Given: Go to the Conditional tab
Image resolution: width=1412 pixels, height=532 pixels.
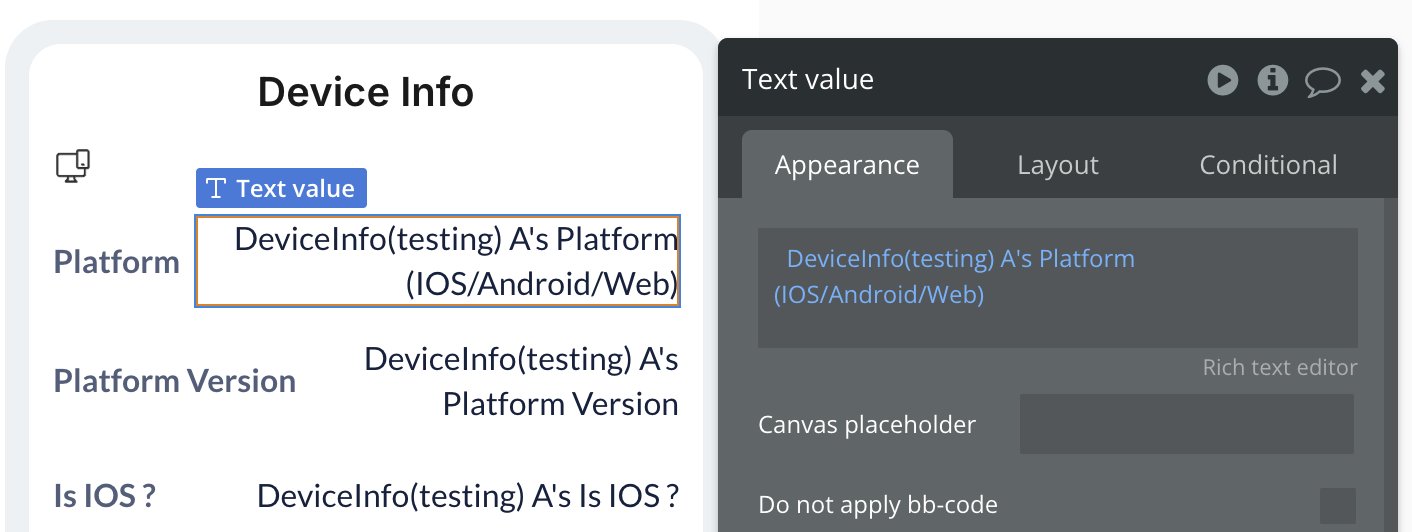Looking at the screenshot, I should (1268, 165).
